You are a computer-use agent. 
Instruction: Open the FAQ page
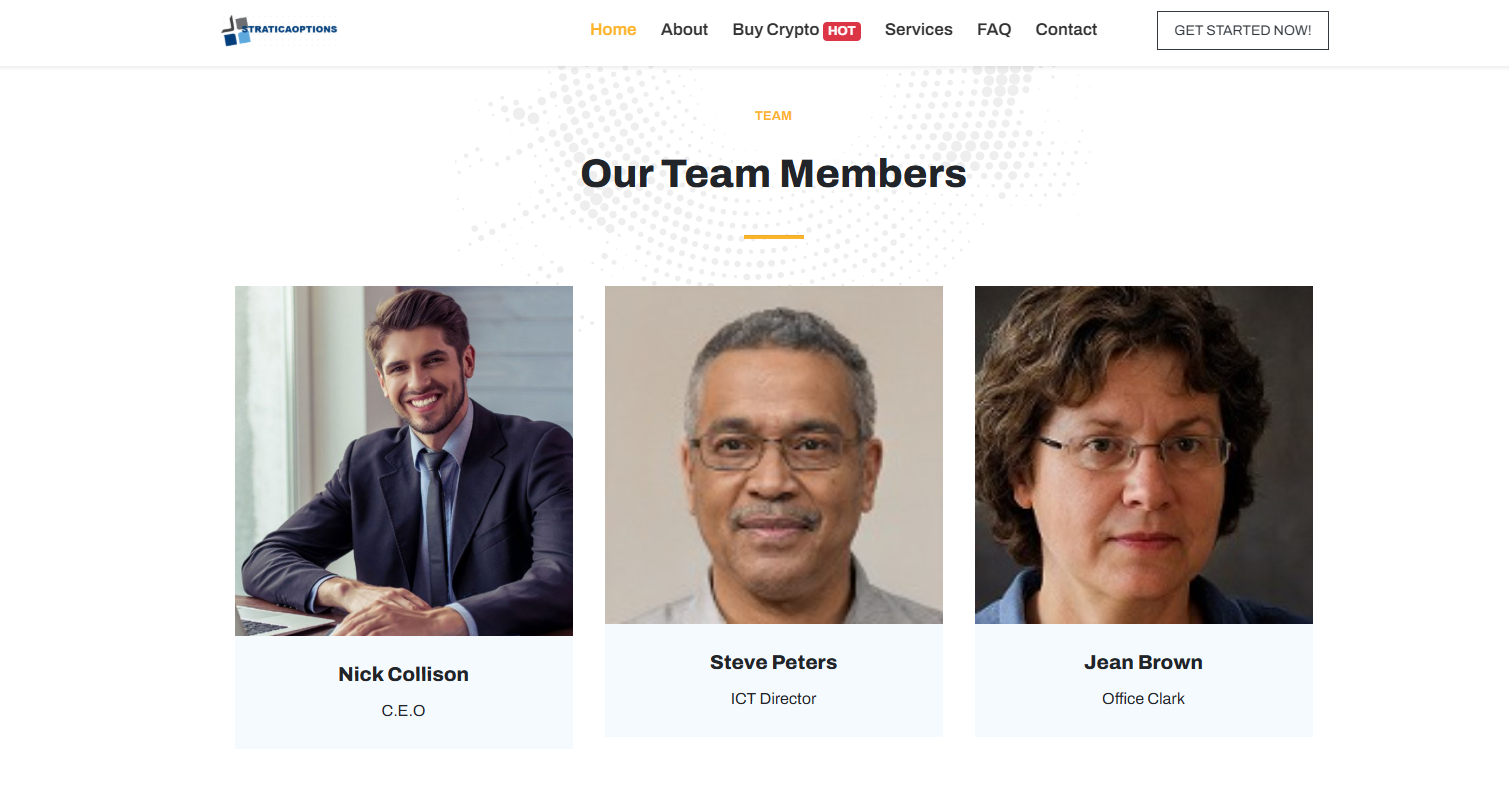(994, 30)
